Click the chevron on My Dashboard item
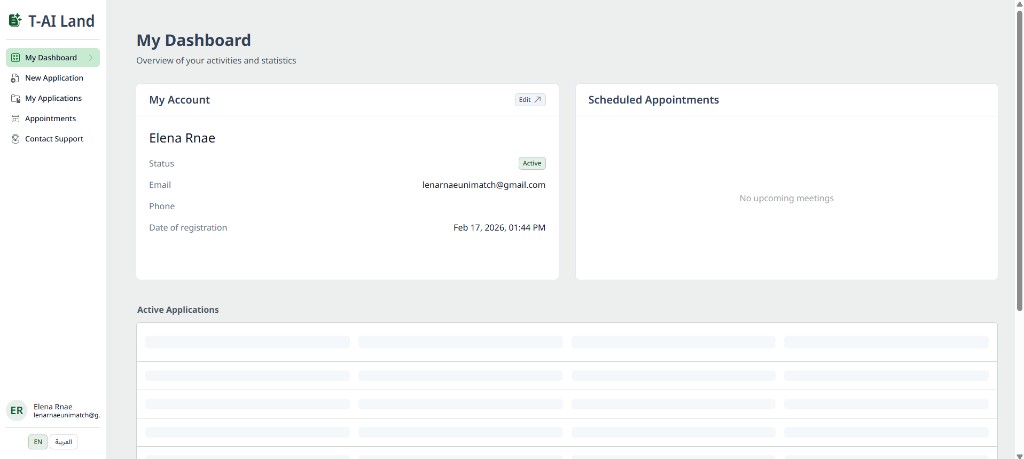 [x=91, y=57]
